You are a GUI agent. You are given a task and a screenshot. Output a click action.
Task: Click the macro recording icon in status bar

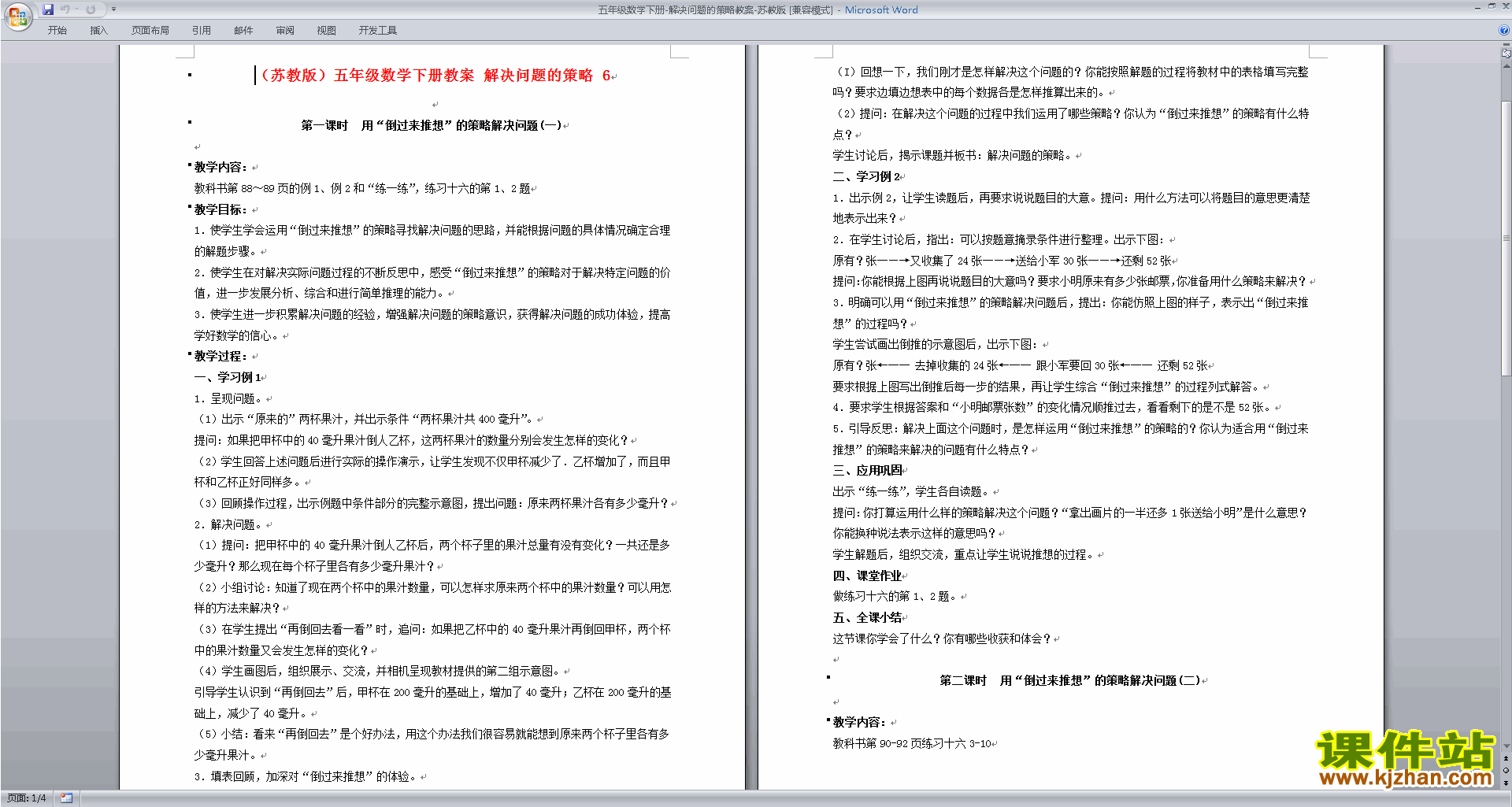tap(66, 798)
